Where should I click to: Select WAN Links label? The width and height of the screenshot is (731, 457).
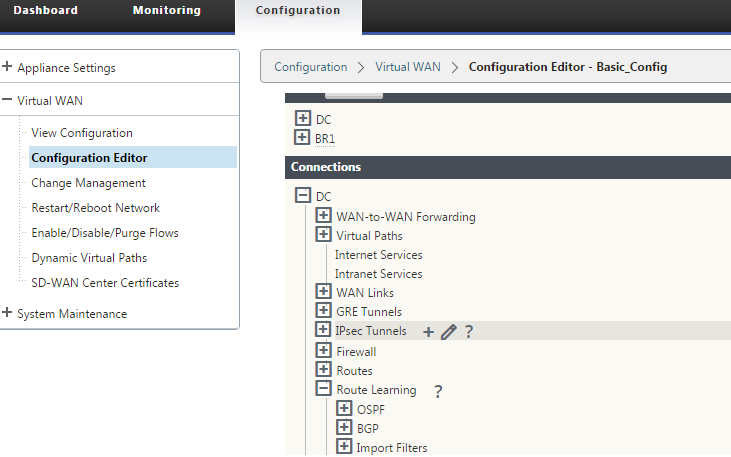pos(365,293)
